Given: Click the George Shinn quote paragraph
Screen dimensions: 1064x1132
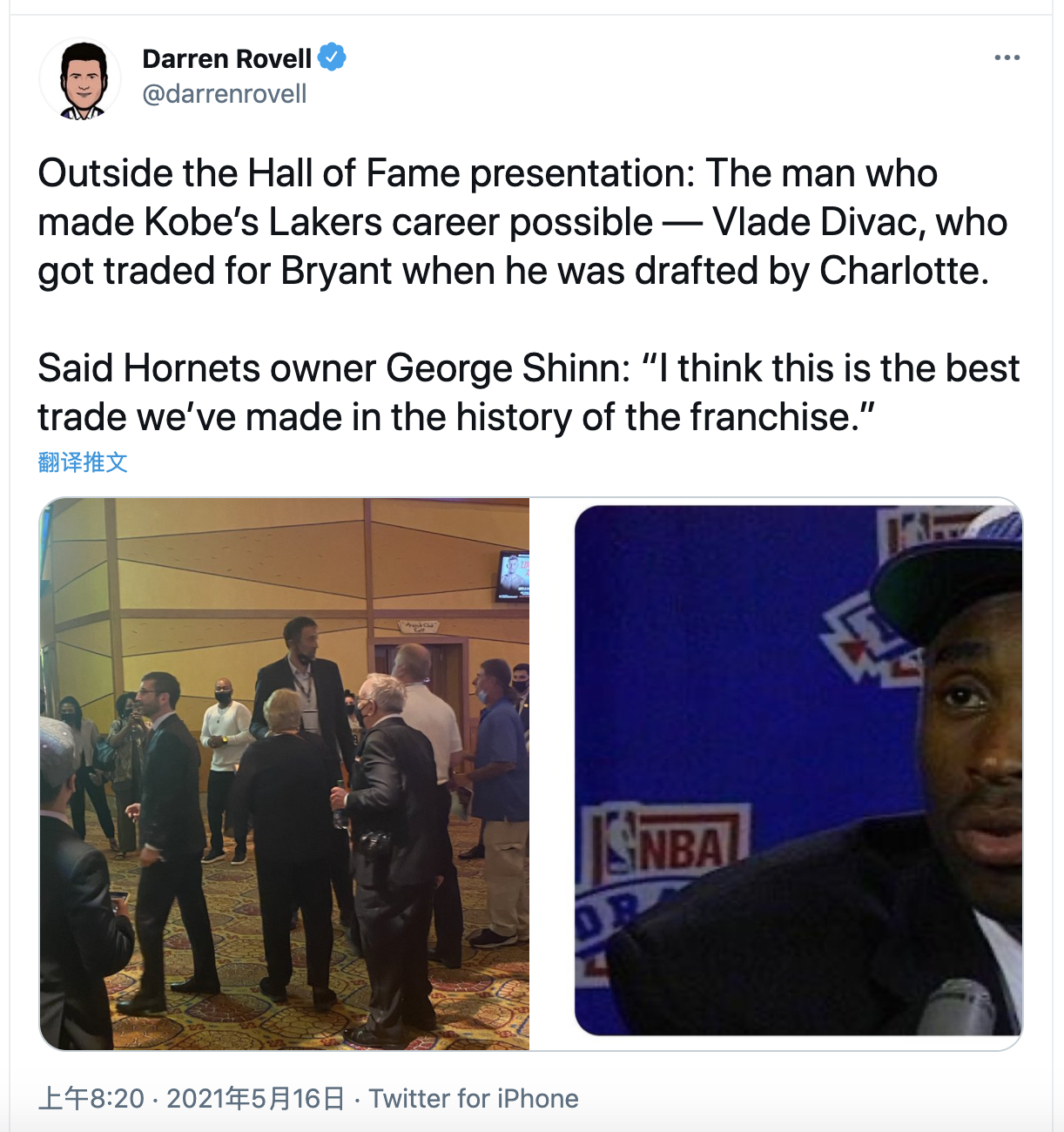Looking at the screenshot, I should 522,392.
